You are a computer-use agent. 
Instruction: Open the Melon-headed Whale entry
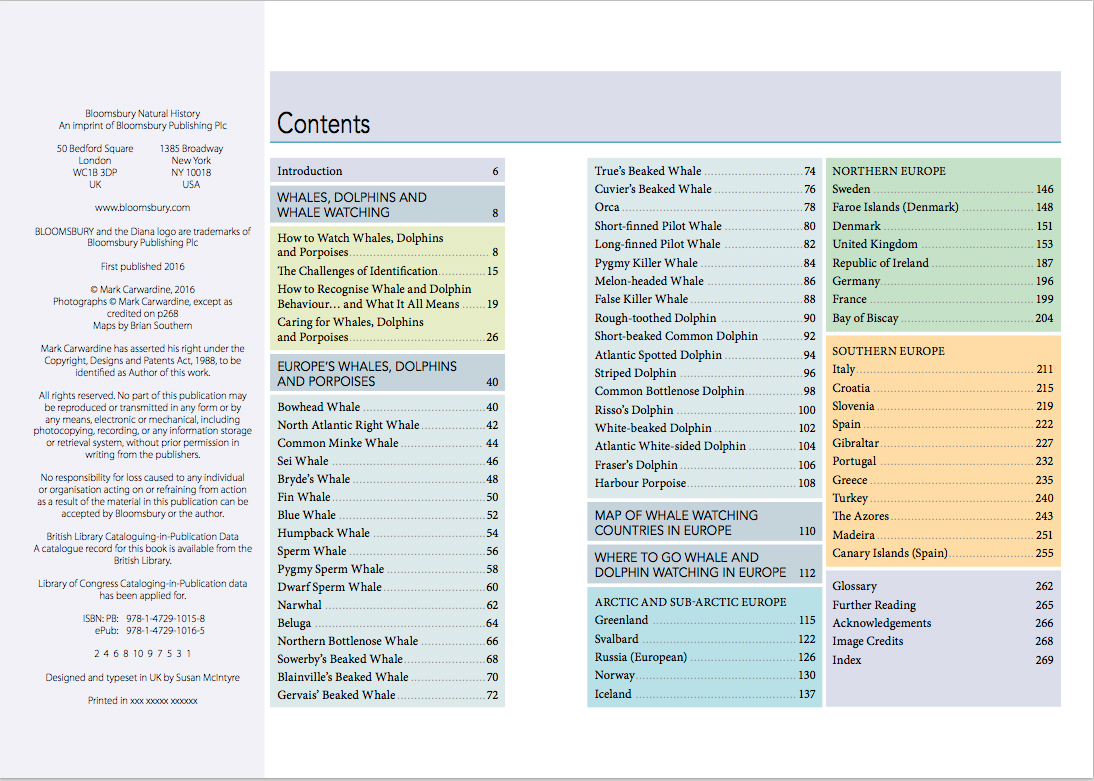pyautogui.click(x=705, y=281)
